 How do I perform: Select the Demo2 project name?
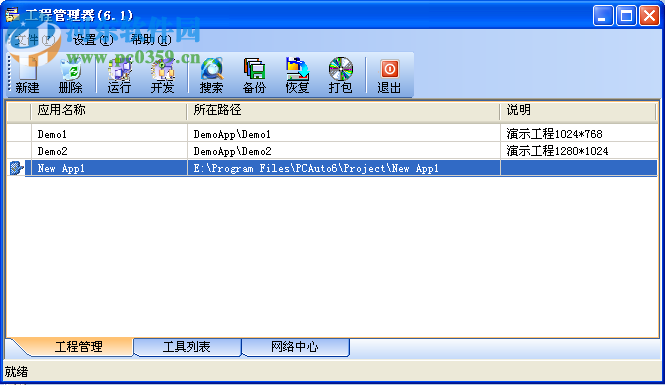coord(52,151)
